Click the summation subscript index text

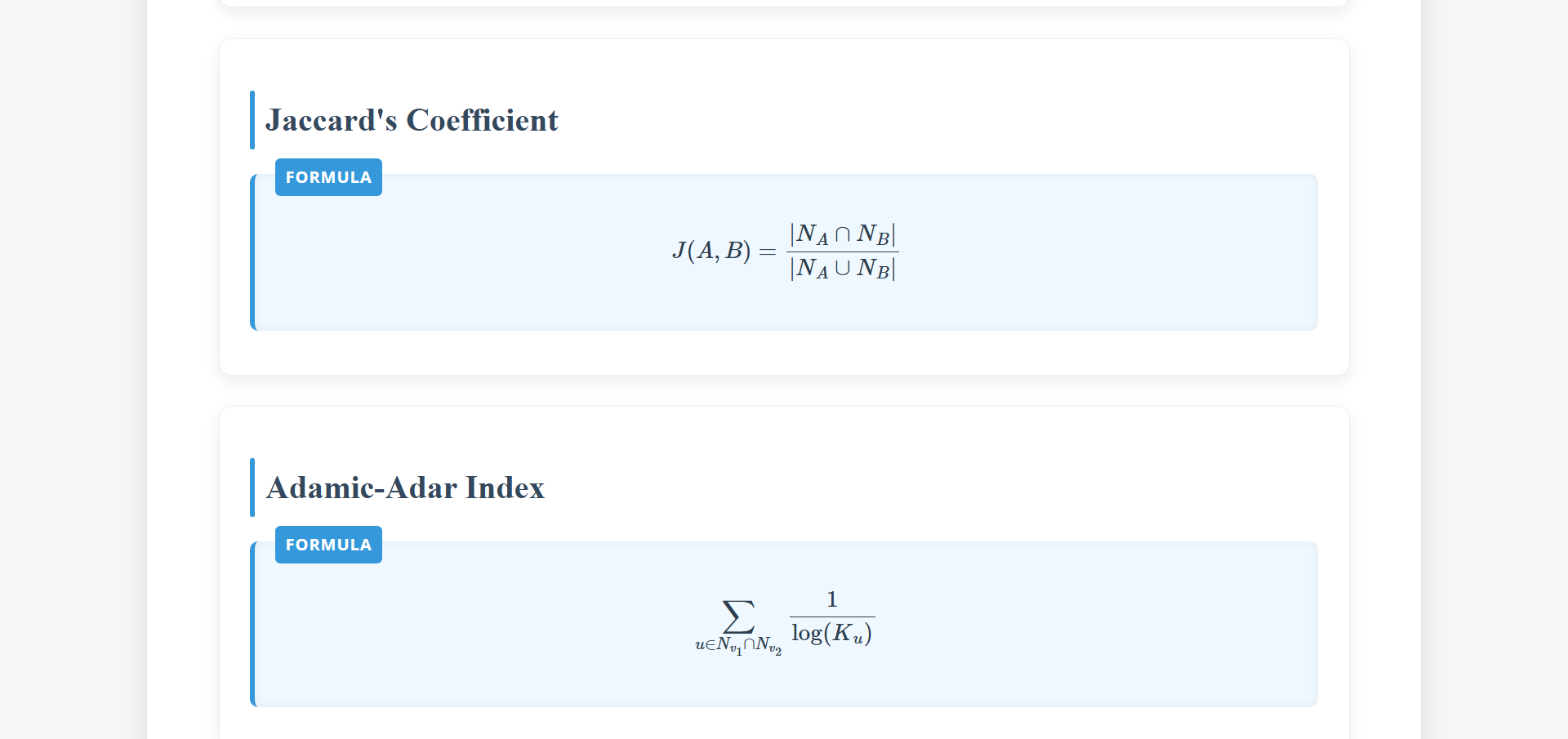click(738, 646)
